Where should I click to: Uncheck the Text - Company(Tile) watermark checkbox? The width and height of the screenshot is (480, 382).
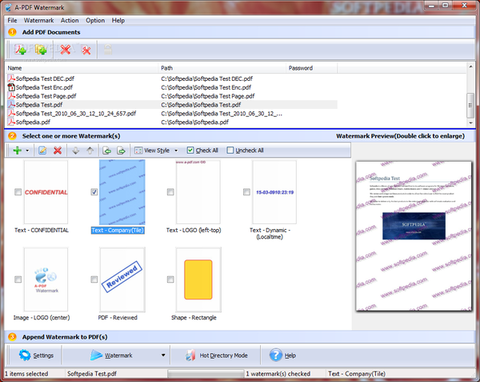click(x=94, y=192)
